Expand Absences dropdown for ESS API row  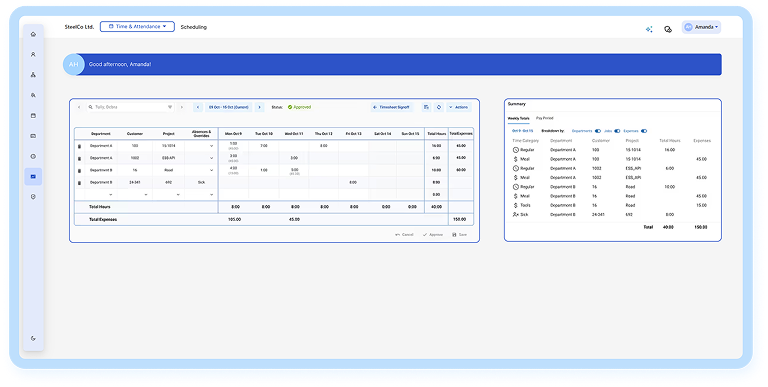pos(212,158)
